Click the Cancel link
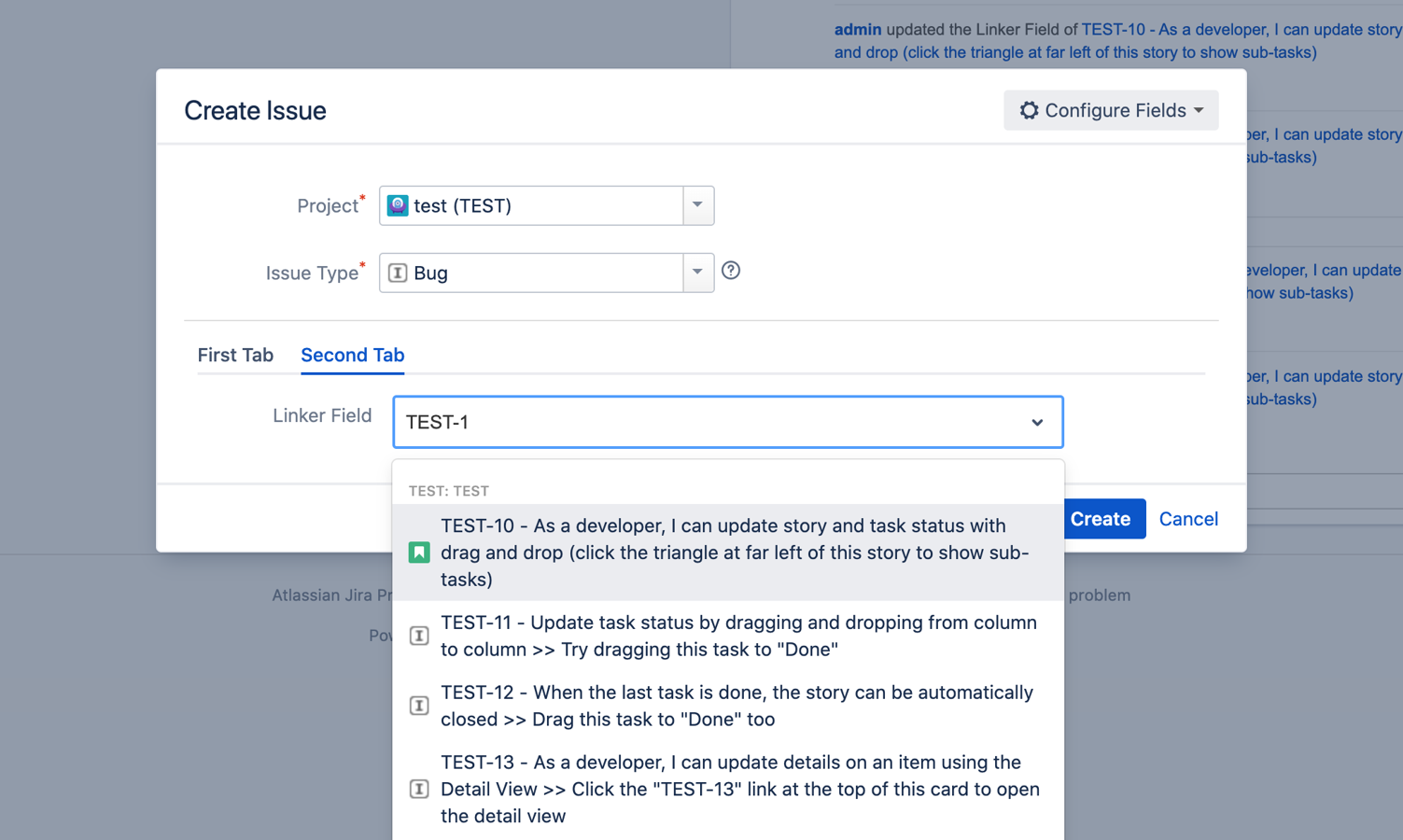The height and width of the screenshot is (840, 1403). (x=1187, y=519)
